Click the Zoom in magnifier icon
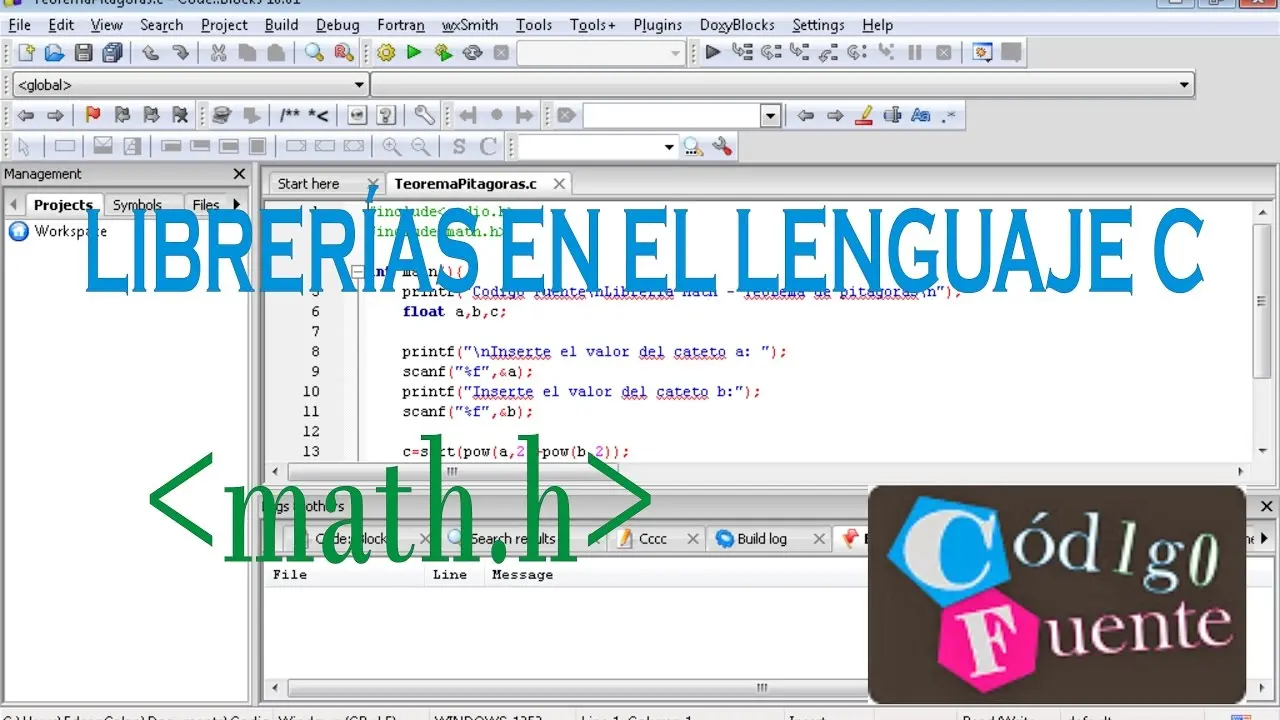 pyautogui.click(x=392, y=147)
